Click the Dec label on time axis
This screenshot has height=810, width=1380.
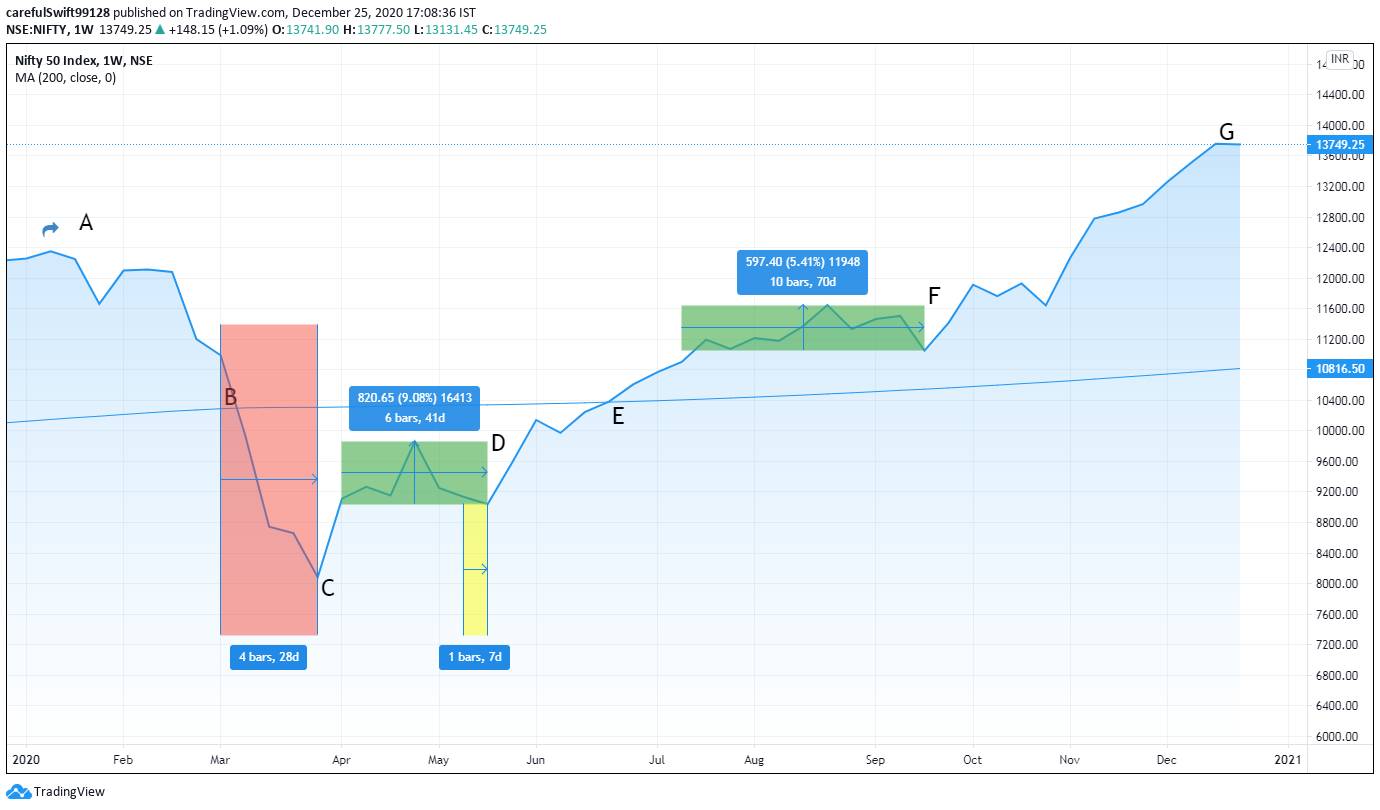(1166, 760)
